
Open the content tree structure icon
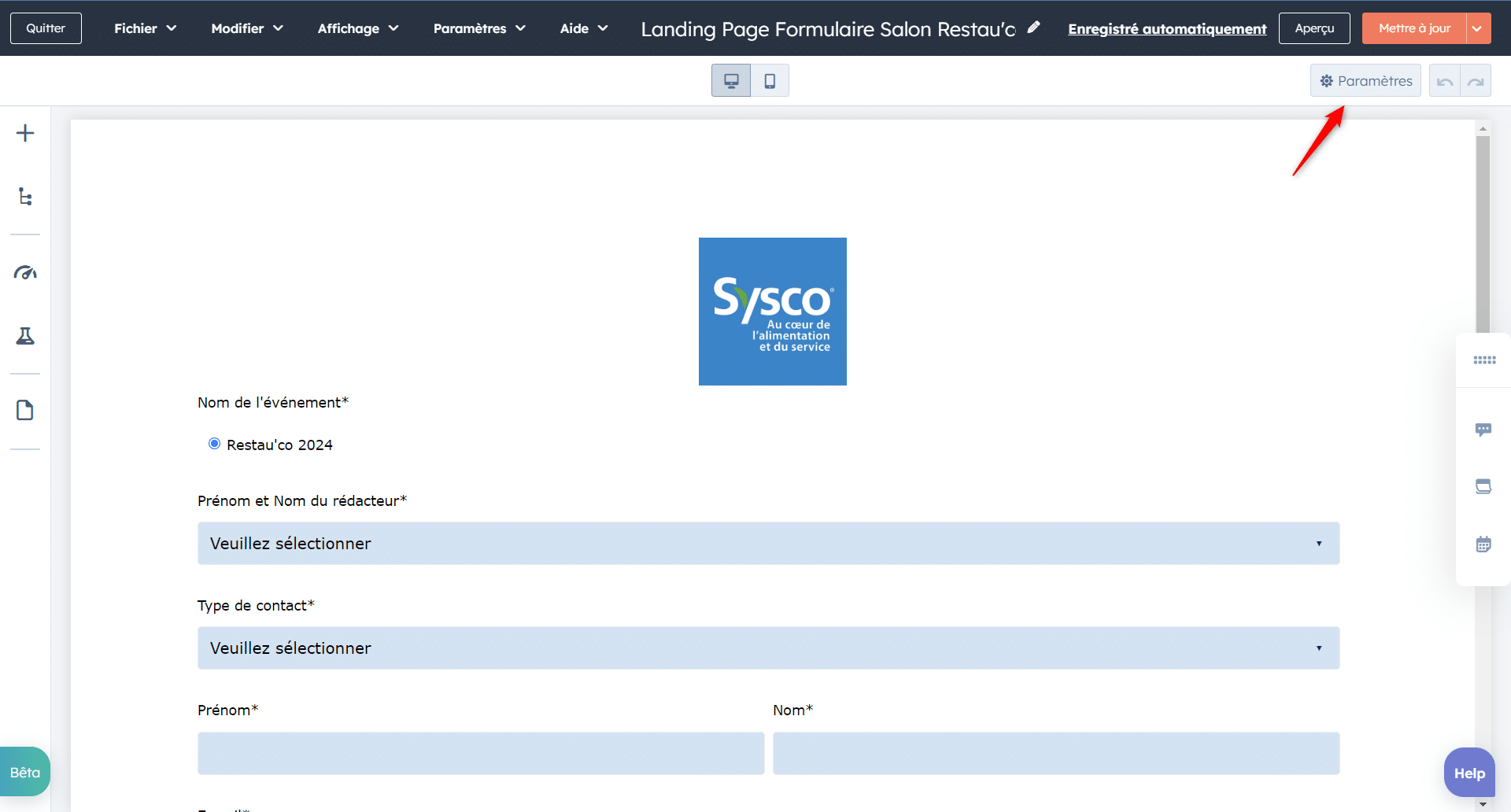coord(25,197)
